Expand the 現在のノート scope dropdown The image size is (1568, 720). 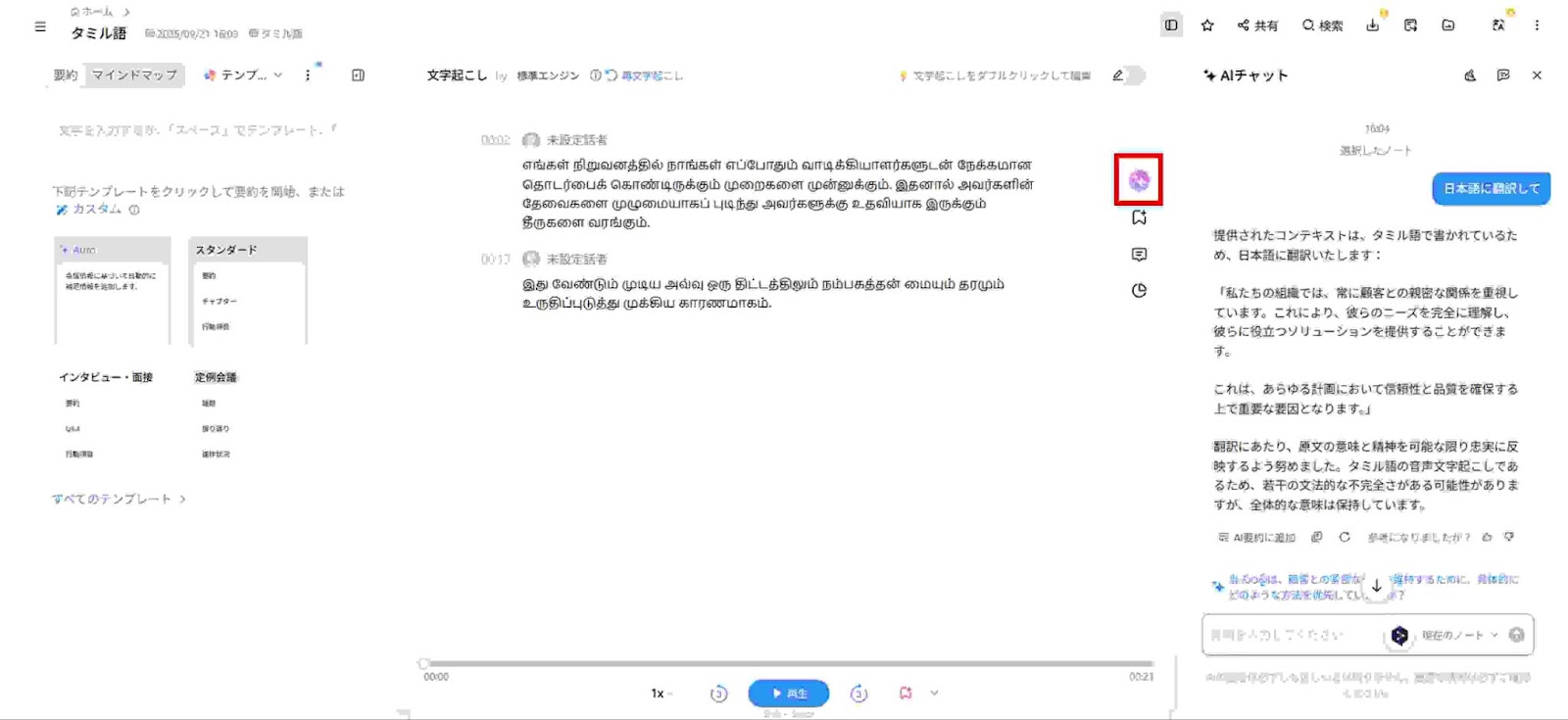pyautogui.click(x=1459, y=636)
